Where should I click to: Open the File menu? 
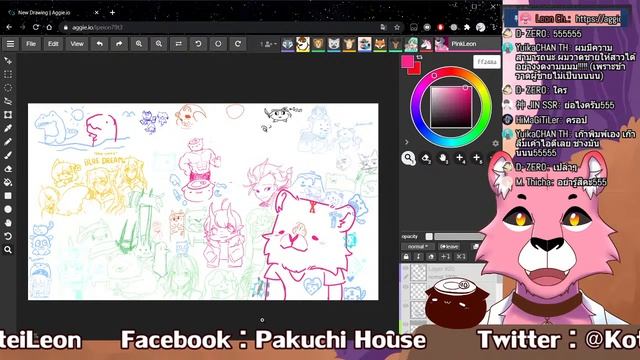tap(31, 44)
